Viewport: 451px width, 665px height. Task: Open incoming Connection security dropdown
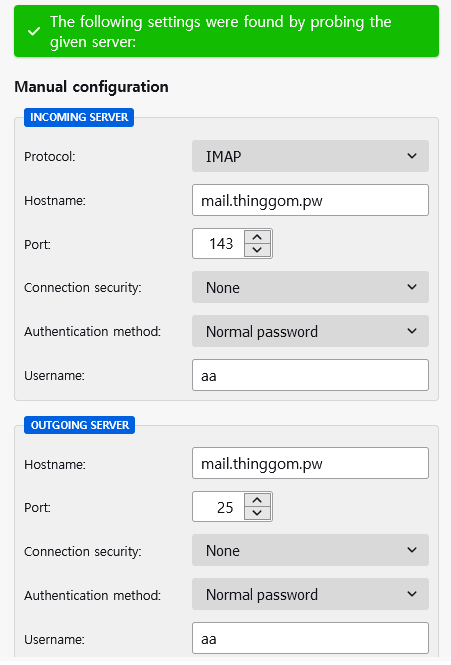click(x=310, y=287)
